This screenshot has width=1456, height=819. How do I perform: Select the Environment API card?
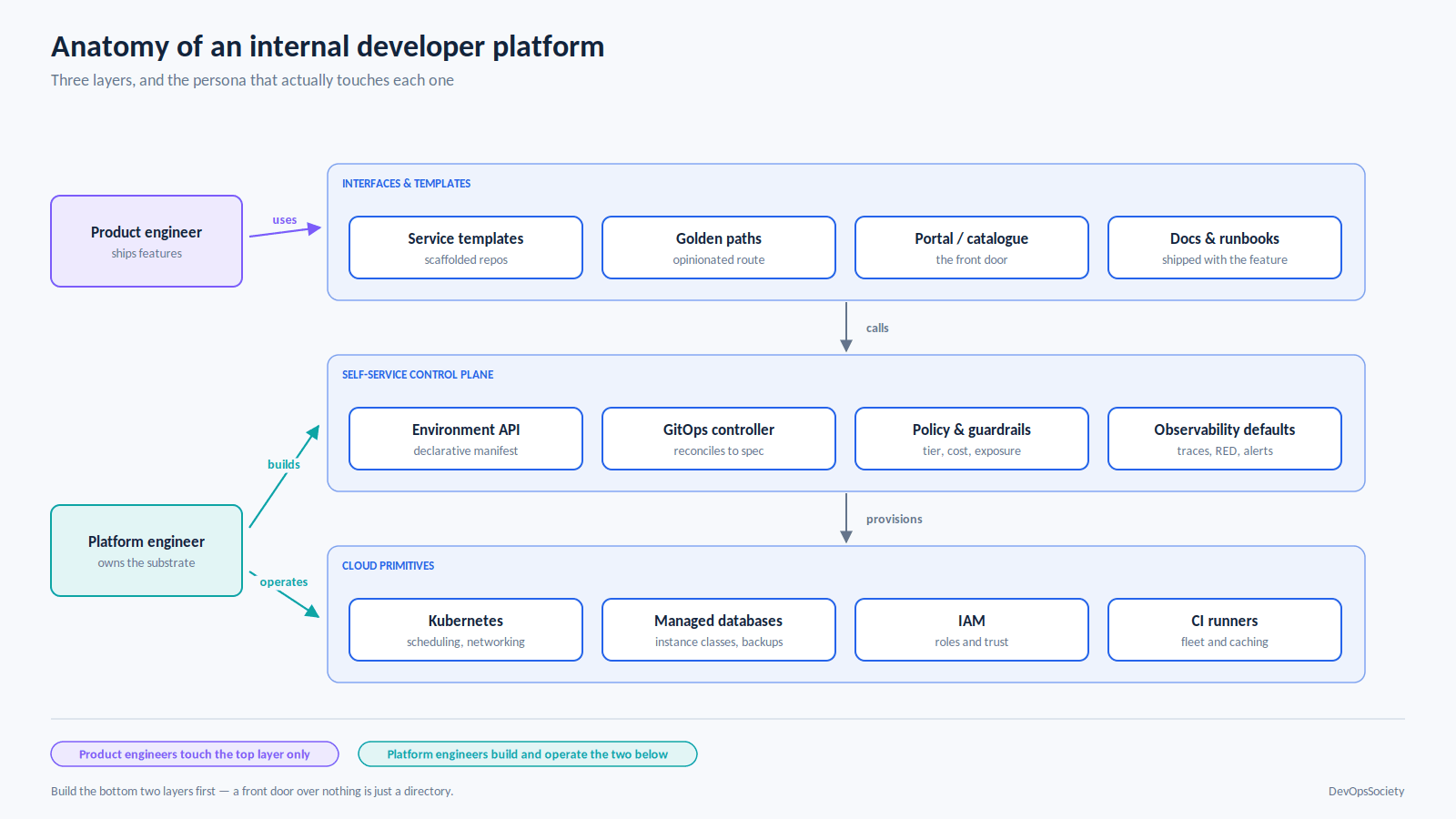pos(466,439)
